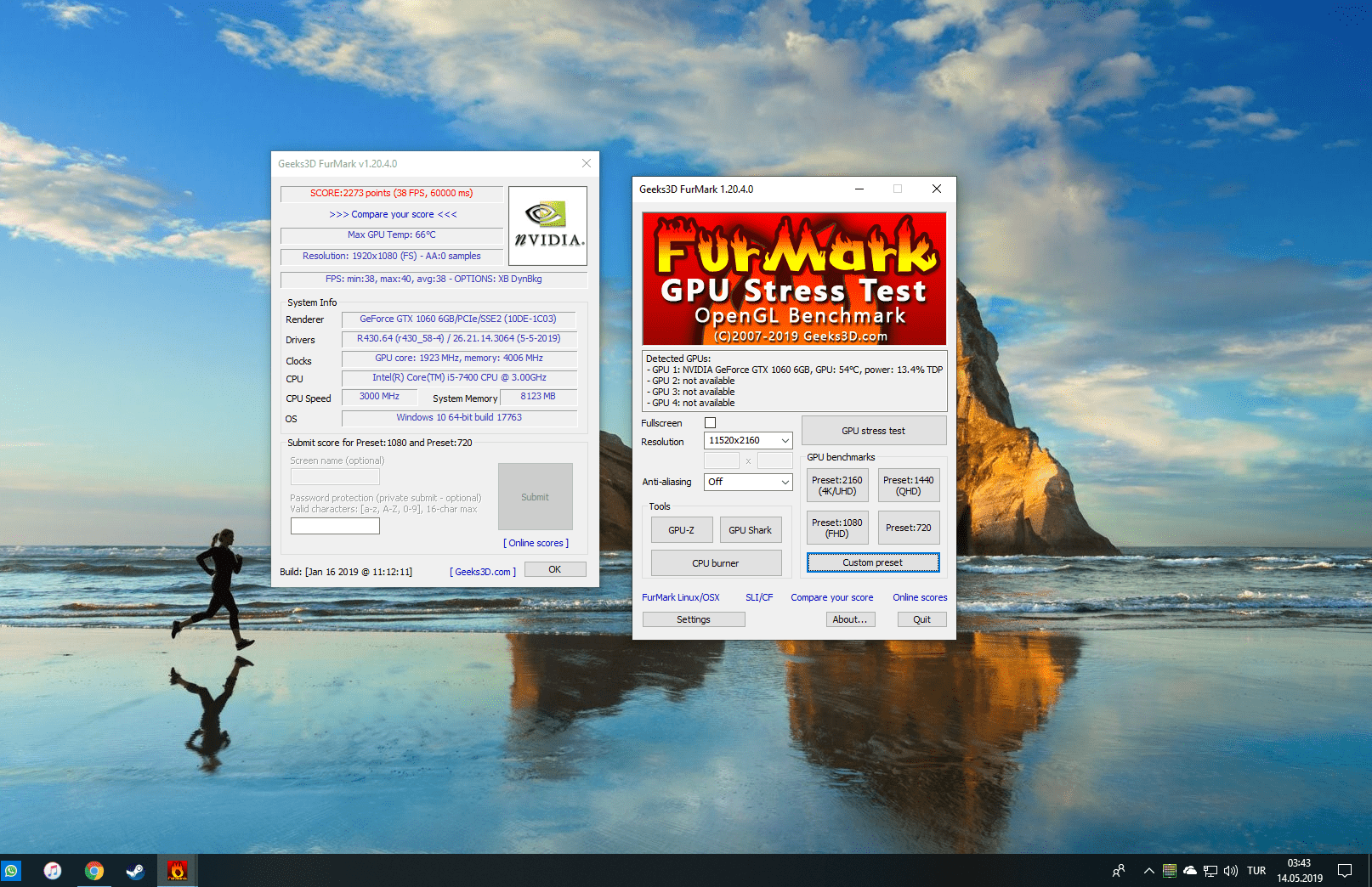Click the 'Intel(R) Core(TM) i5-7400' CPU value
The height and width of the screenshot is (887, 1372).
(459, 377)
